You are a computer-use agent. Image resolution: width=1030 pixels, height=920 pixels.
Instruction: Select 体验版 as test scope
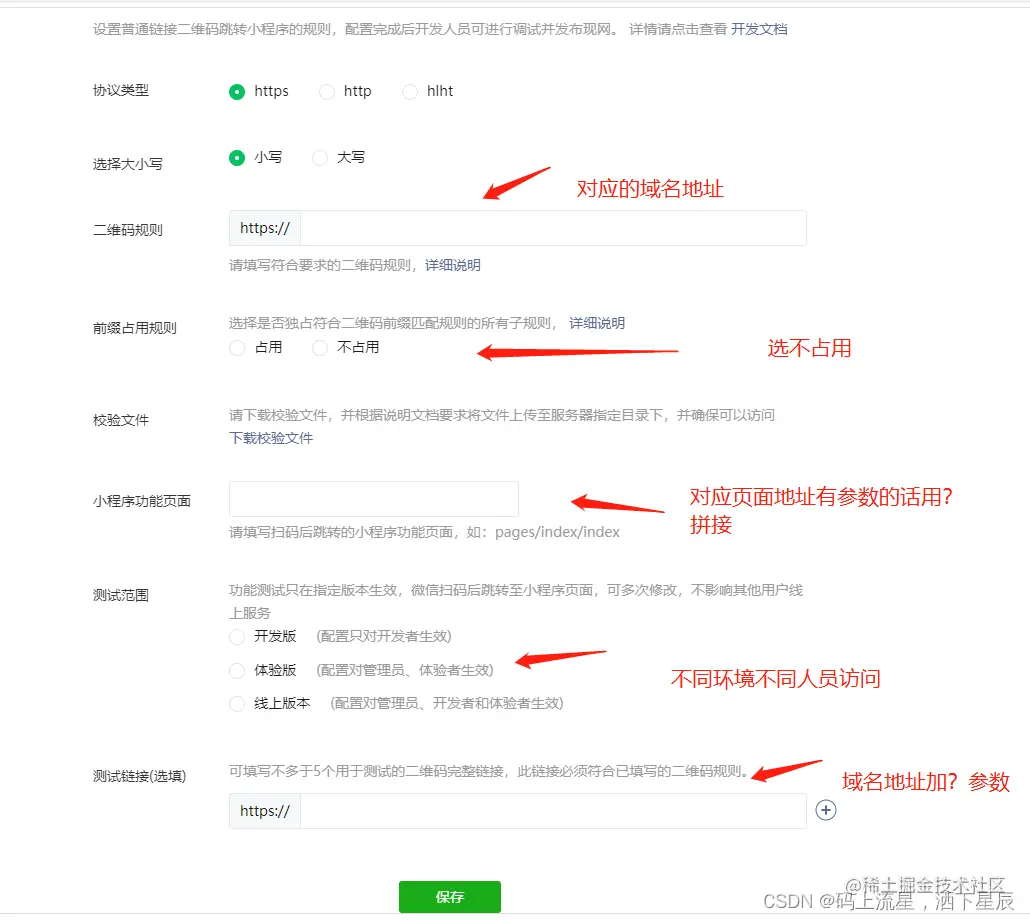pos(237,670)
